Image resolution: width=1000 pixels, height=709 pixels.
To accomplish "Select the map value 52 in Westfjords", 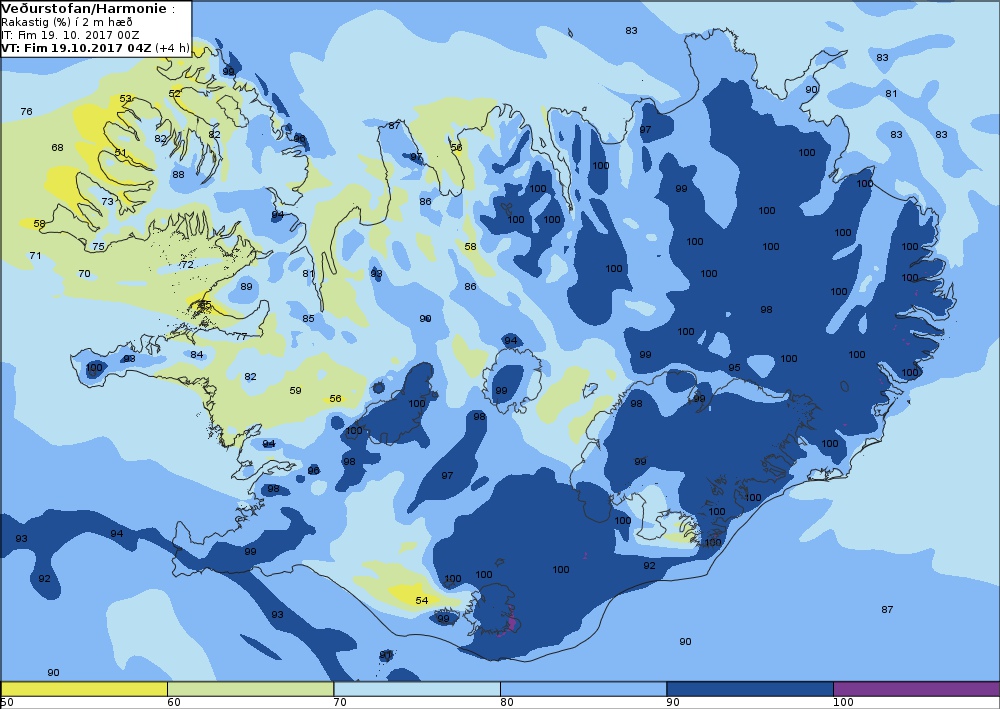I will click(175, 93).
